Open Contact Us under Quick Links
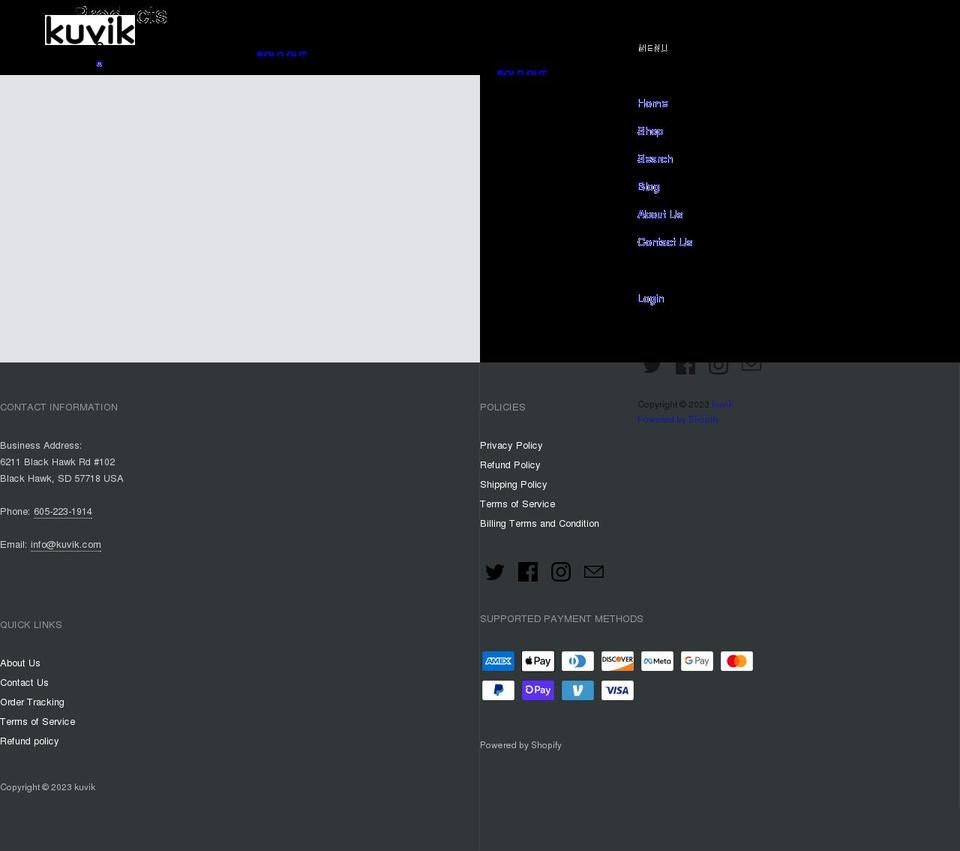 24,683
